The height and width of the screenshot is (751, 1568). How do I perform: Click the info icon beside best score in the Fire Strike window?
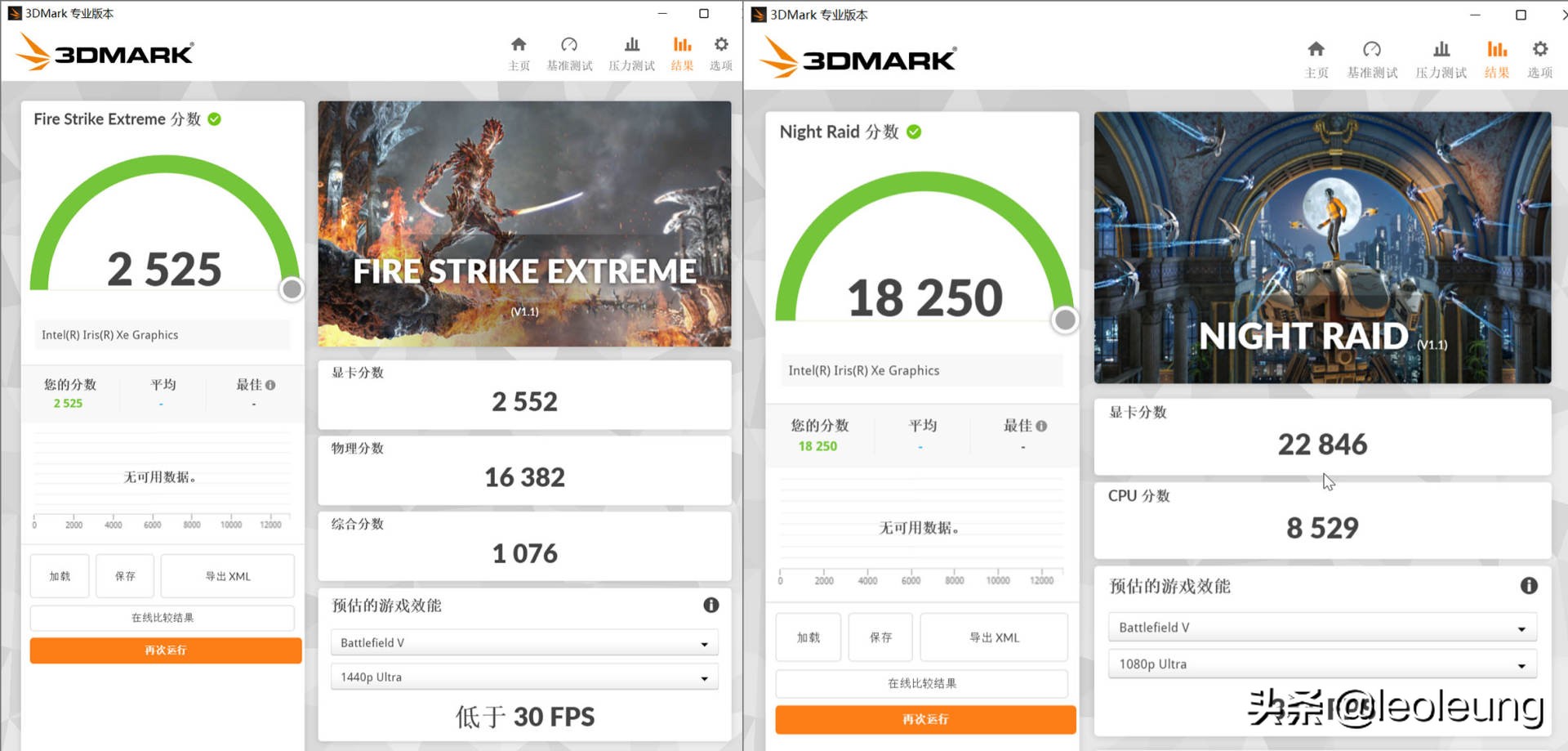point(270,385)
